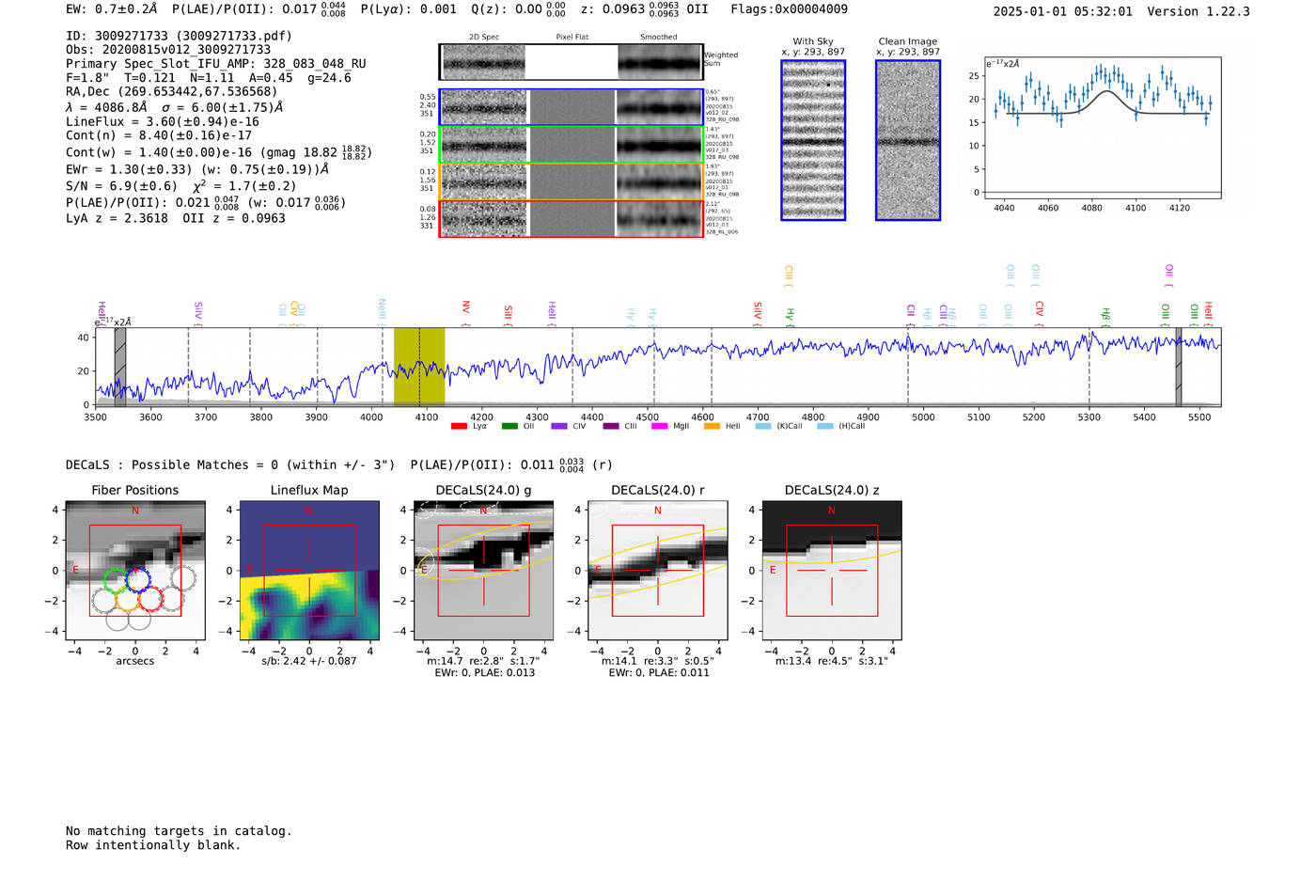1316x896 pixels.
Task: Select the red-bordered 2D spectrum row
Action: pos(572,218)
